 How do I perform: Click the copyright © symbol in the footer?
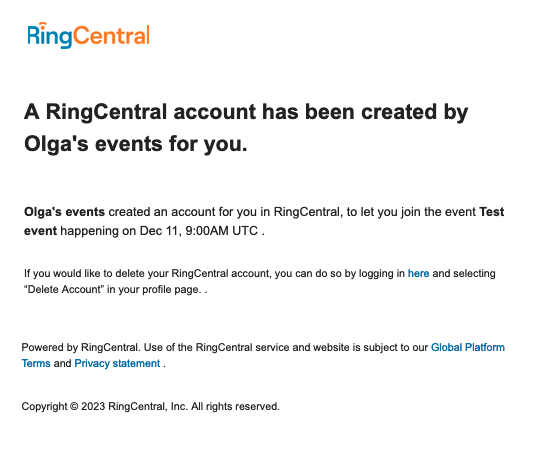74,406
